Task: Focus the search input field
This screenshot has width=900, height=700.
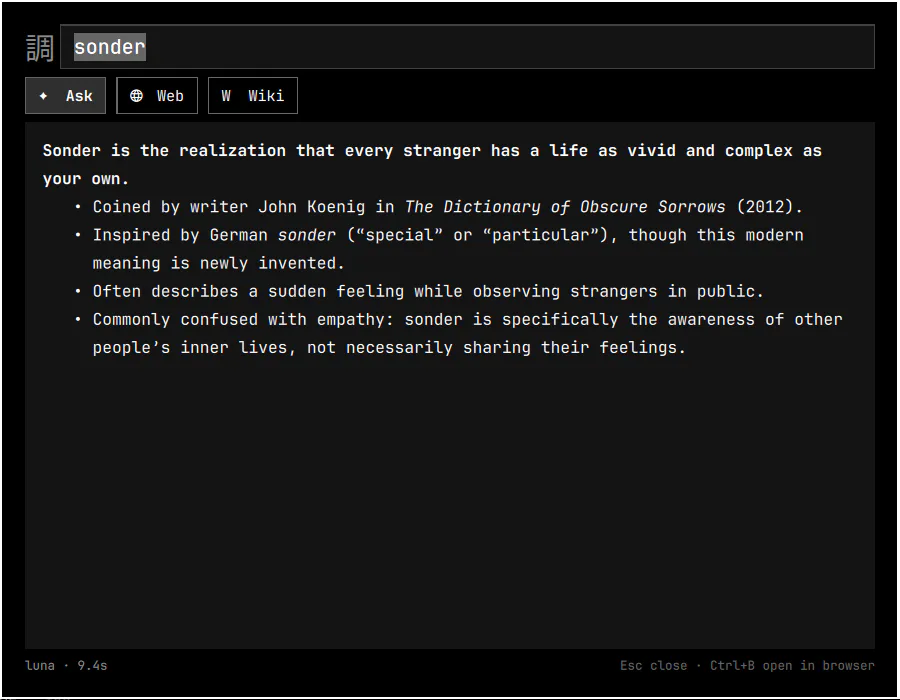Action: pyautogui.click(x=467, y=46)
